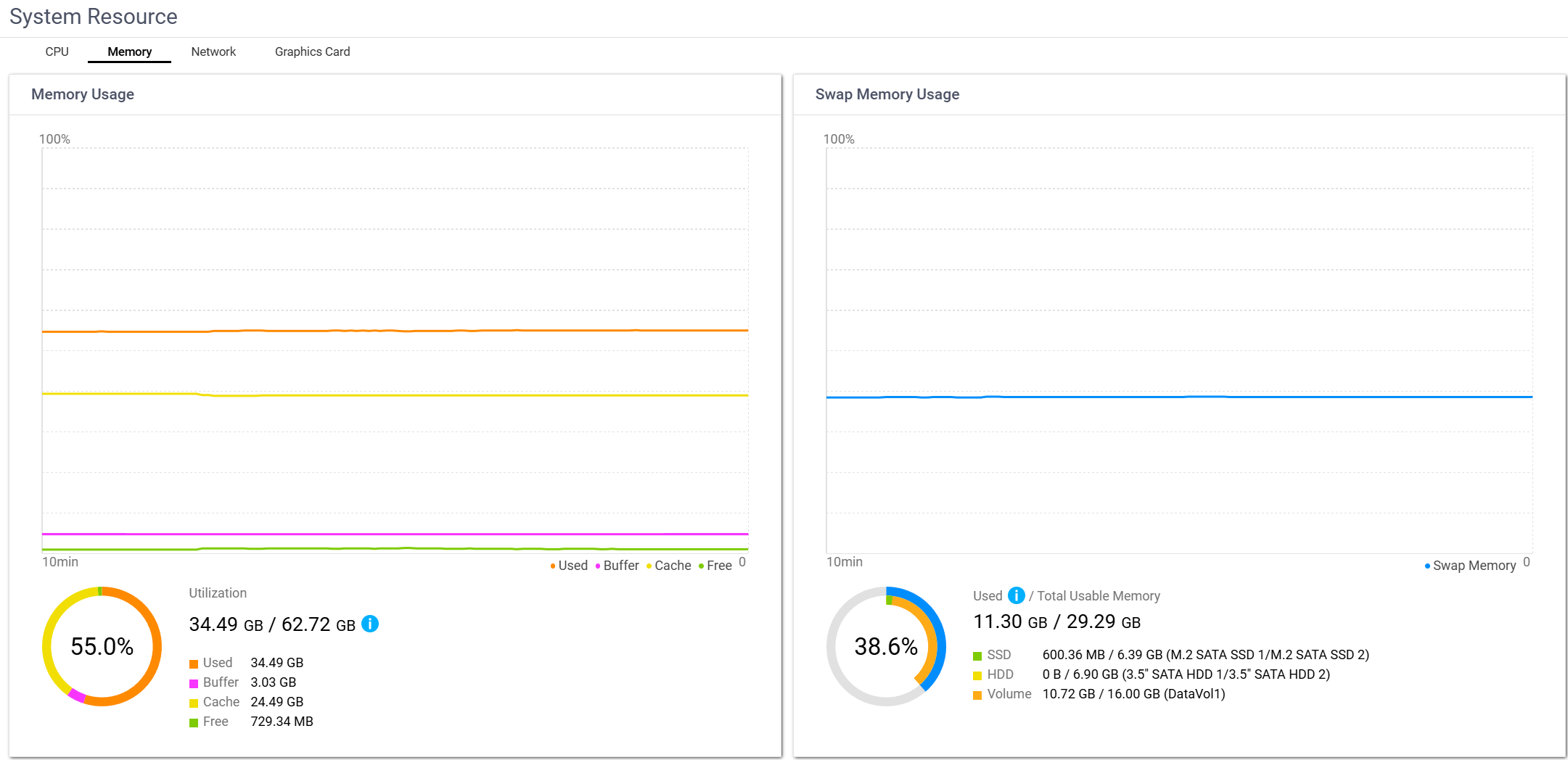The image size is (1568, 760).
Task: Click the green SSD swap swatch
Action: tap(977, 656)
